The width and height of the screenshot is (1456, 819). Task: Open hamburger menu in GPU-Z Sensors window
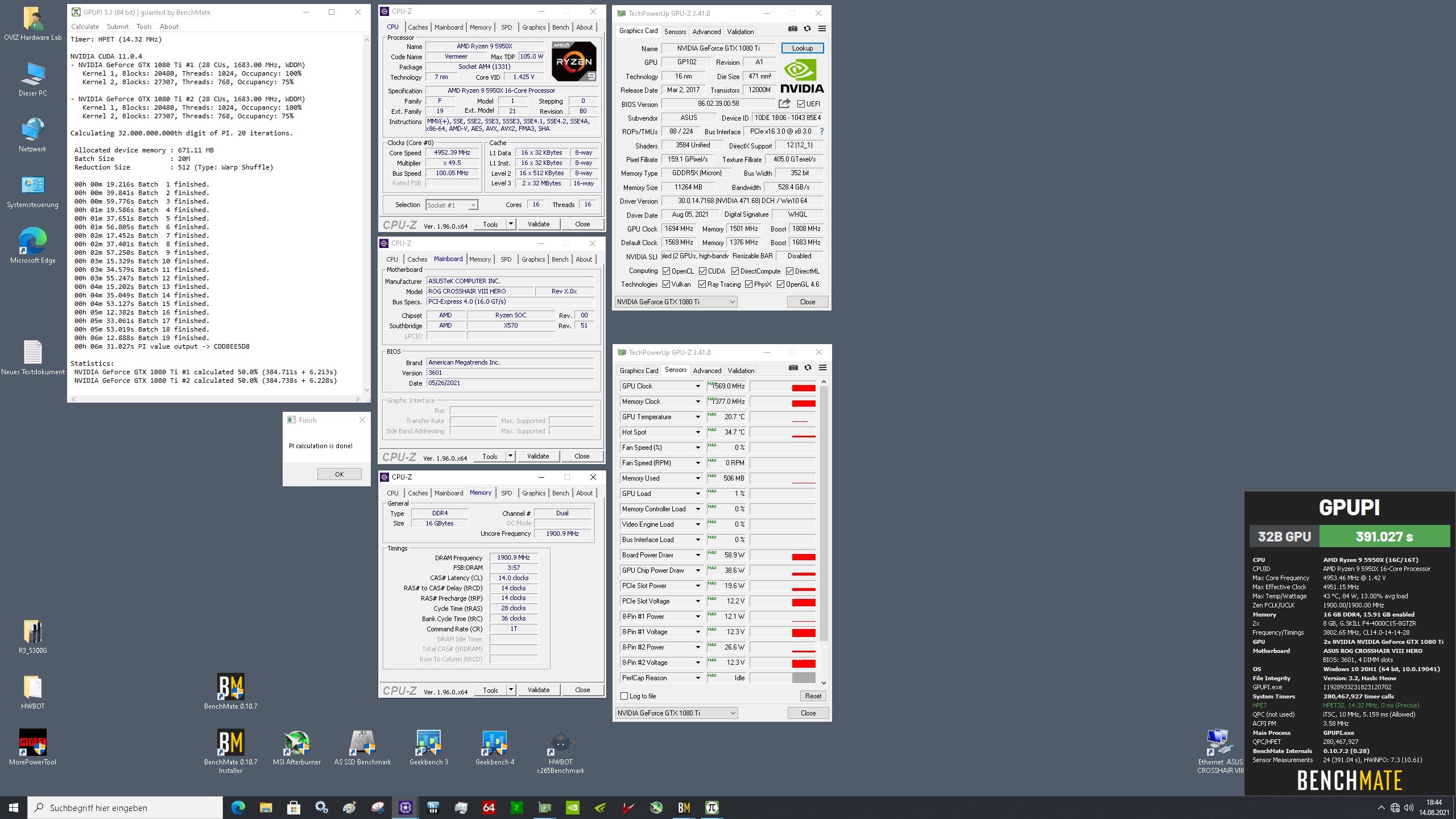822,367
